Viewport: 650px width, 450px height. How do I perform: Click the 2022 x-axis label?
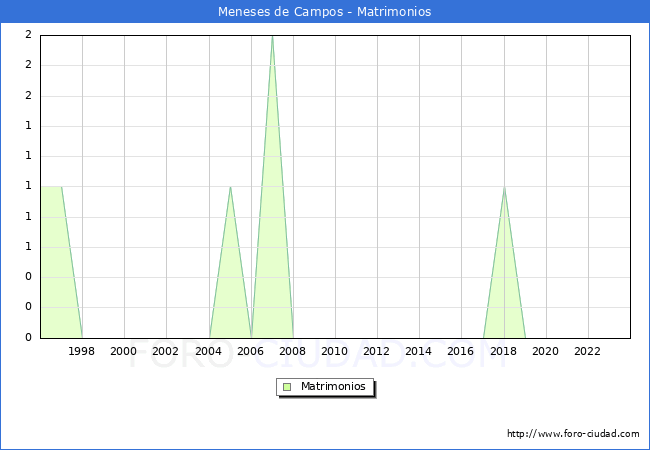587,351
